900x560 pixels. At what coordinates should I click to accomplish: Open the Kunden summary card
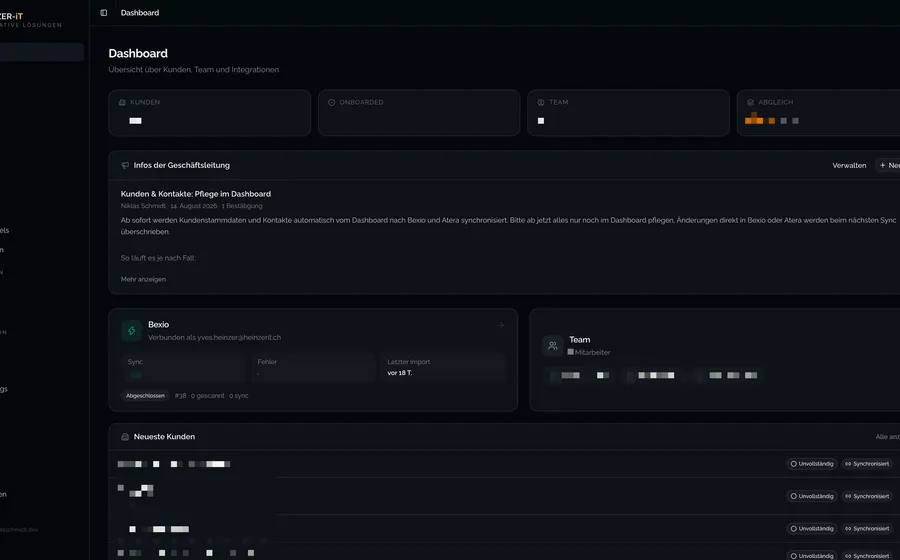click(210, 112)
